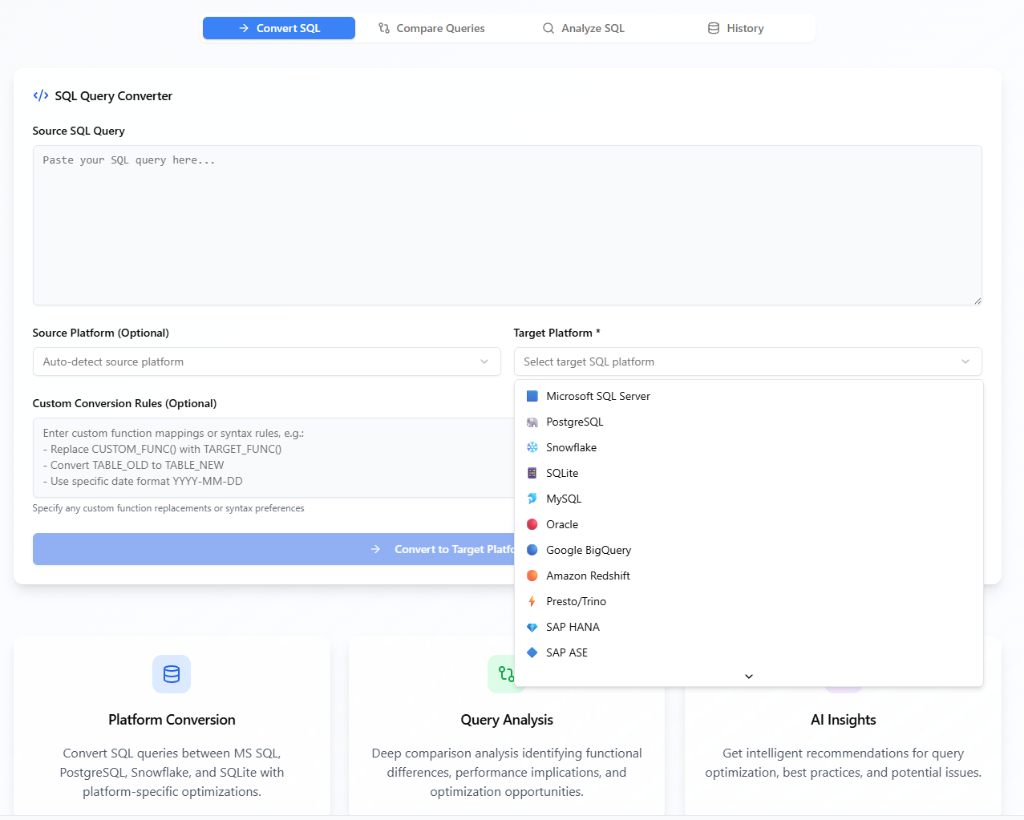Click the Source SQL Query label
1024x820 pixels.
coord(79,131)
